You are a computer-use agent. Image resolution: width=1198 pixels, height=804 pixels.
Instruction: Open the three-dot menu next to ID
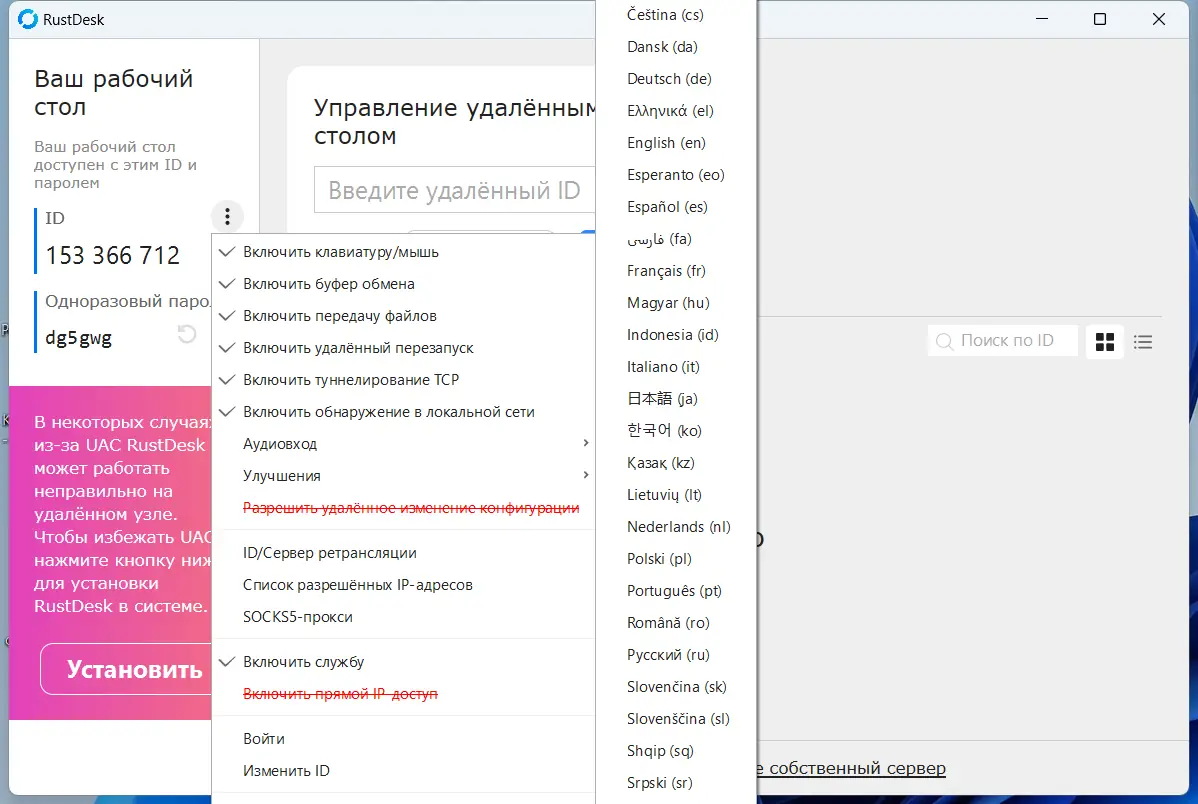(x=227, y=216)
